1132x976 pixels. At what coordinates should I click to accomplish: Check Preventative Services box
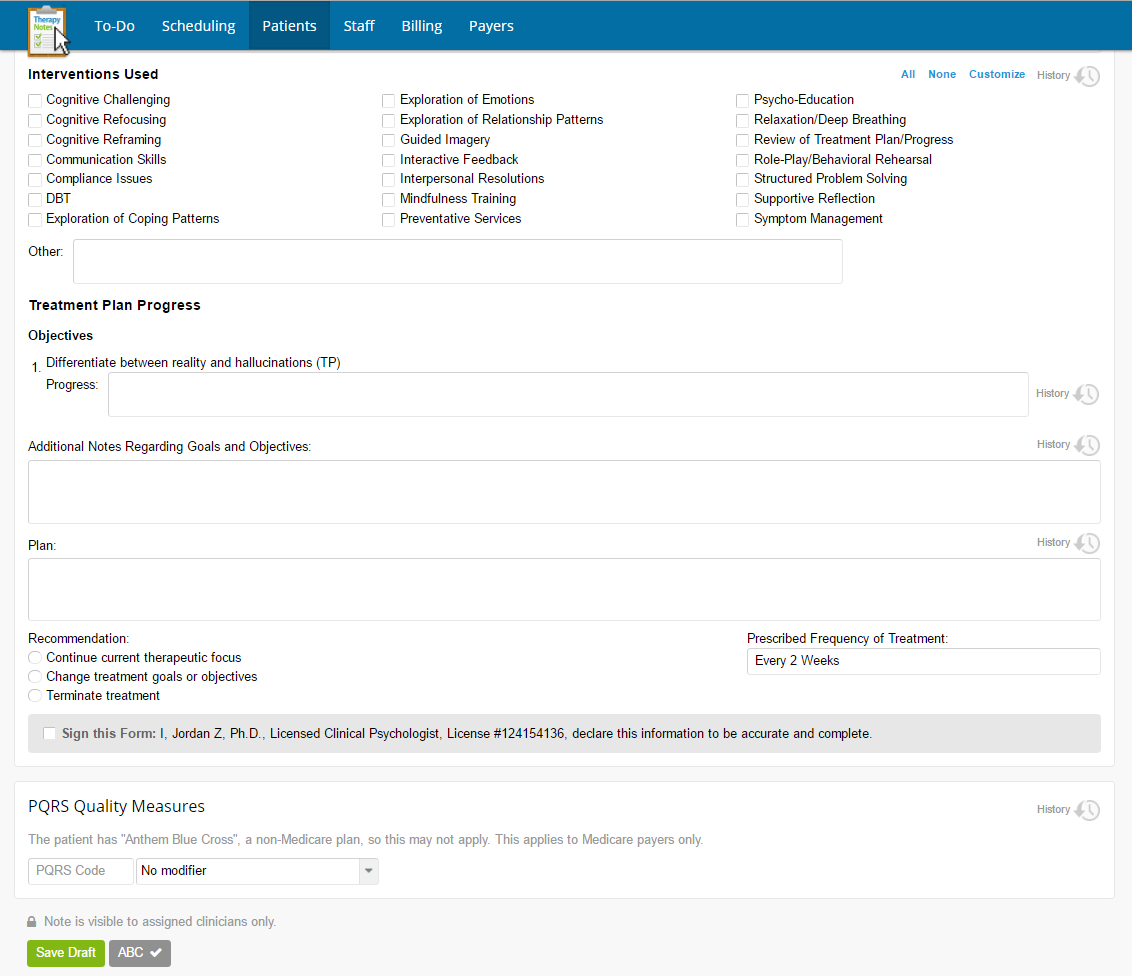[388, 219]
